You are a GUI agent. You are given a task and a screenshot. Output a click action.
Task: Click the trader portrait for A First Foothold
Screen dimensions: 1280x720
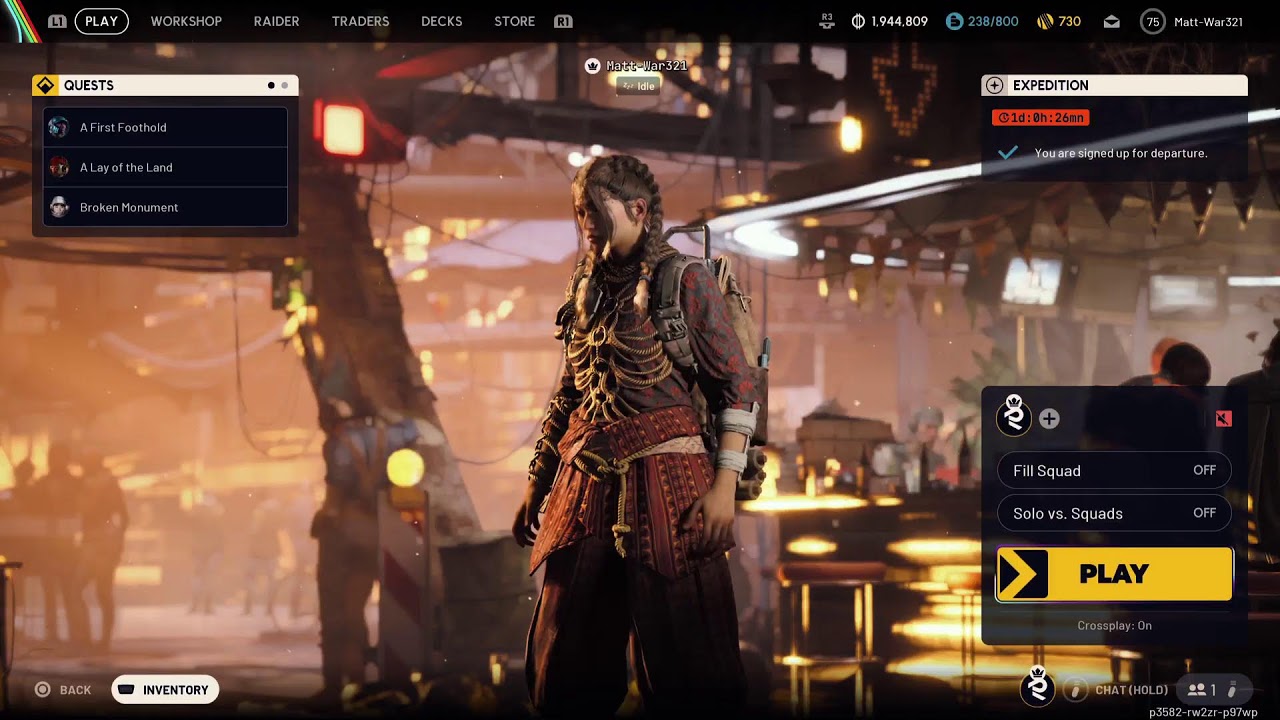point(59,127)
